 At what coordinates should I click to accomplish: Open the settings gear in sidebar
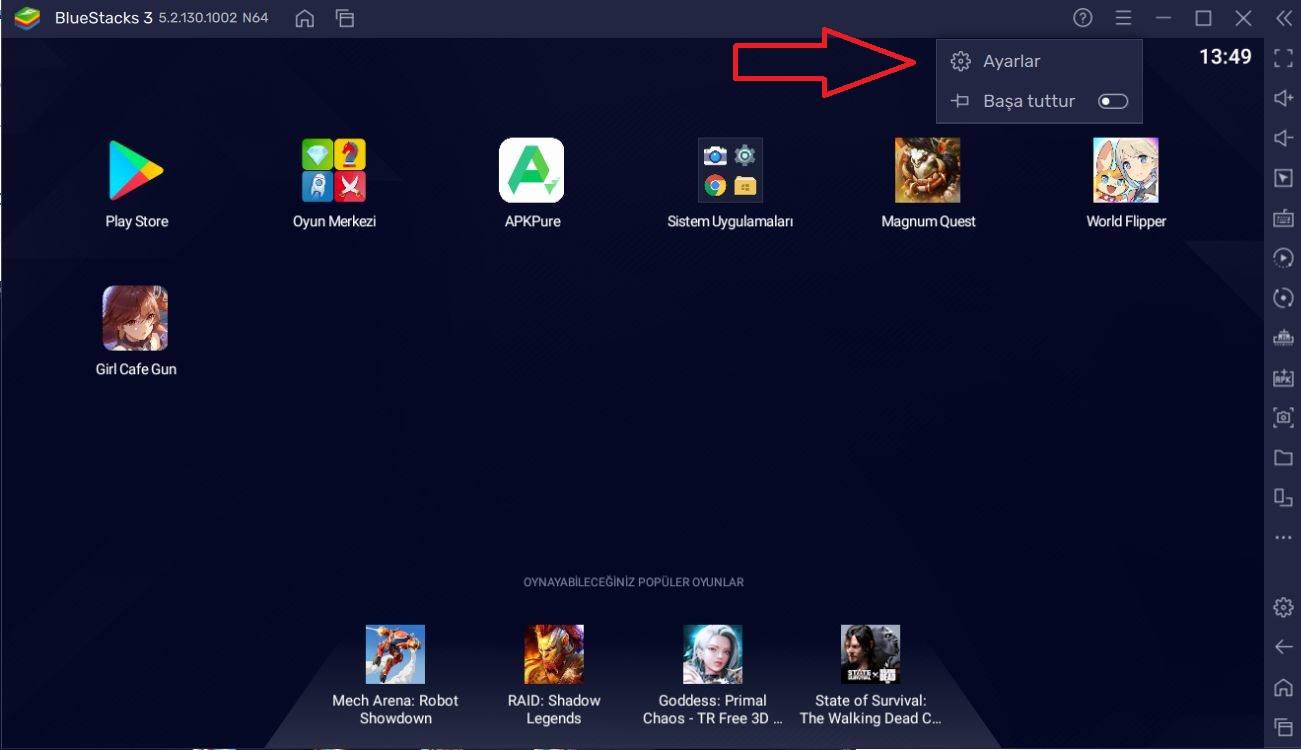click(x=1283, y=607)
